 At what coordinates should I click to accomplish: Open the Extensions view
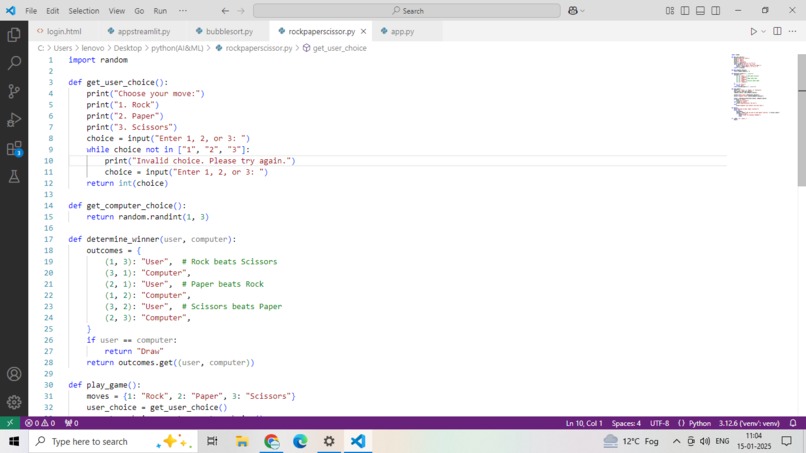(x=14, y=149)
